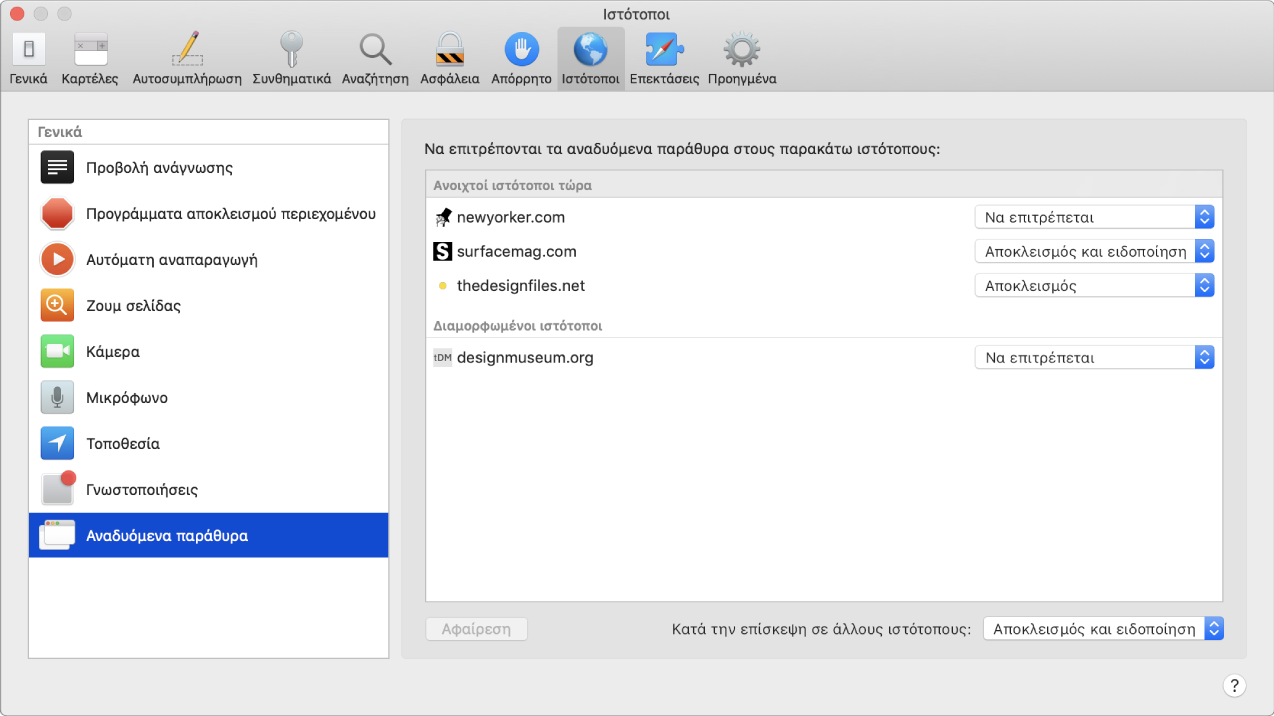Open the designmuseum.org permission dropdown
This screenshot has width=1274, height=716.
coord(1094,357)
